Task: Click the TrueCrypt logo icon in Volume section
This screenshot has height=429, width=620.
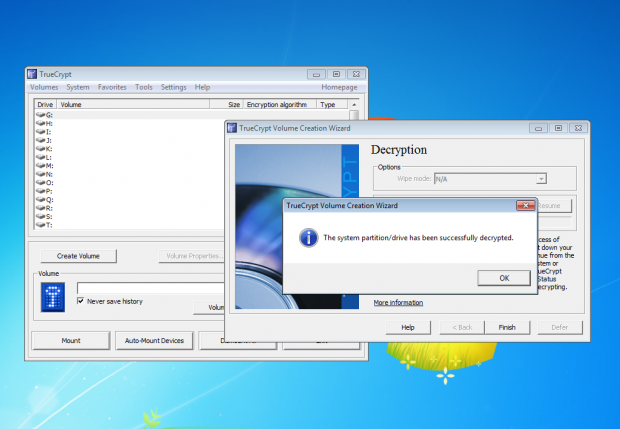Action: pos(53,297)
